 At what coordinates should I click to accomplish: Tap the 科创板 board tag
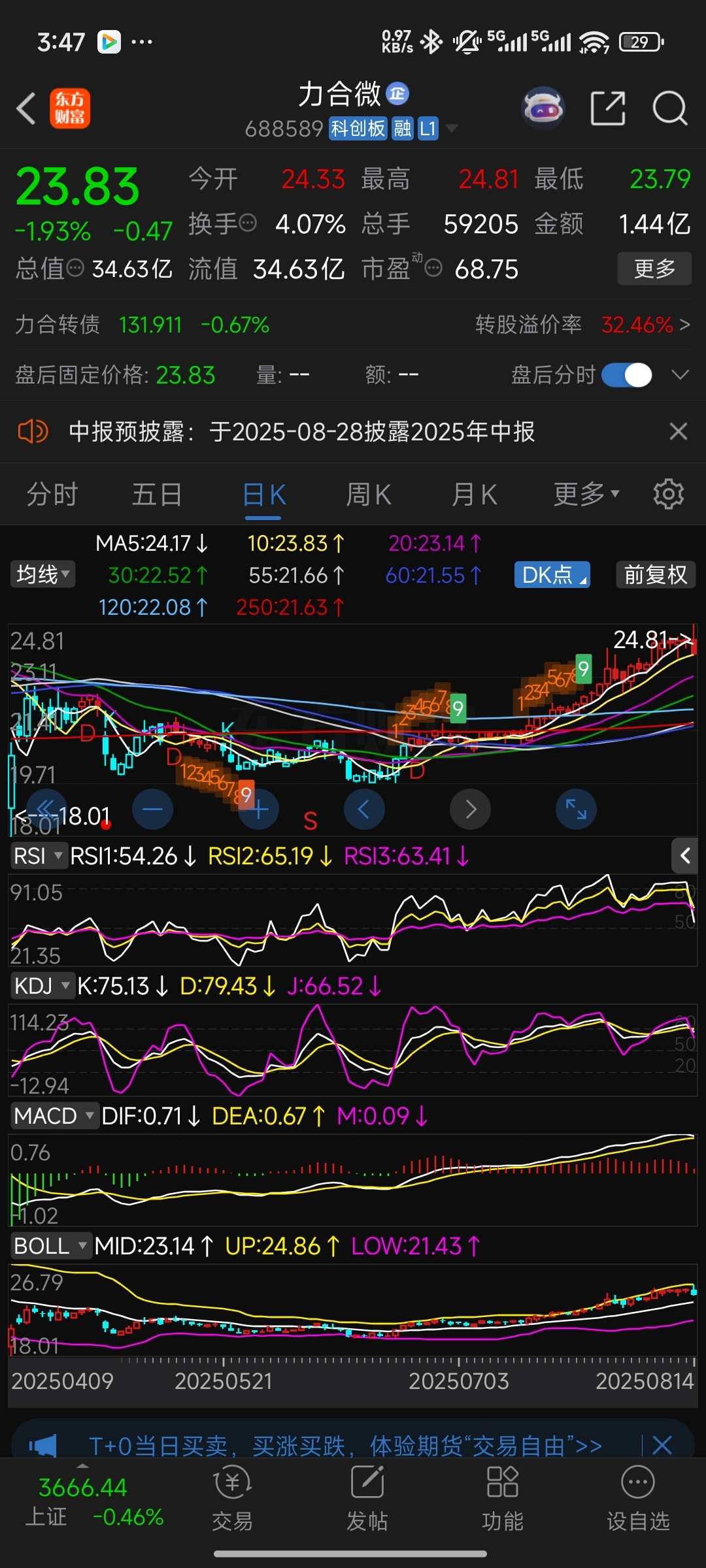358,129
